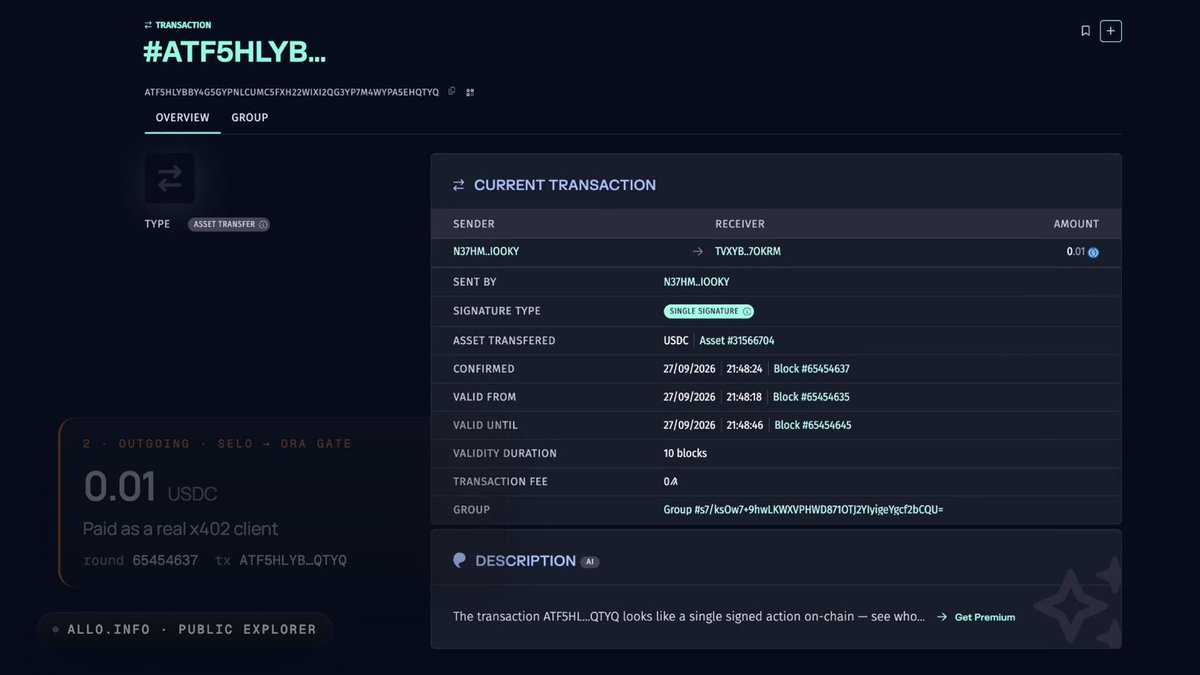Viewport: 1200px width, 675px height.
Task: Open the Overview tab
Action: tap(183, 118)
